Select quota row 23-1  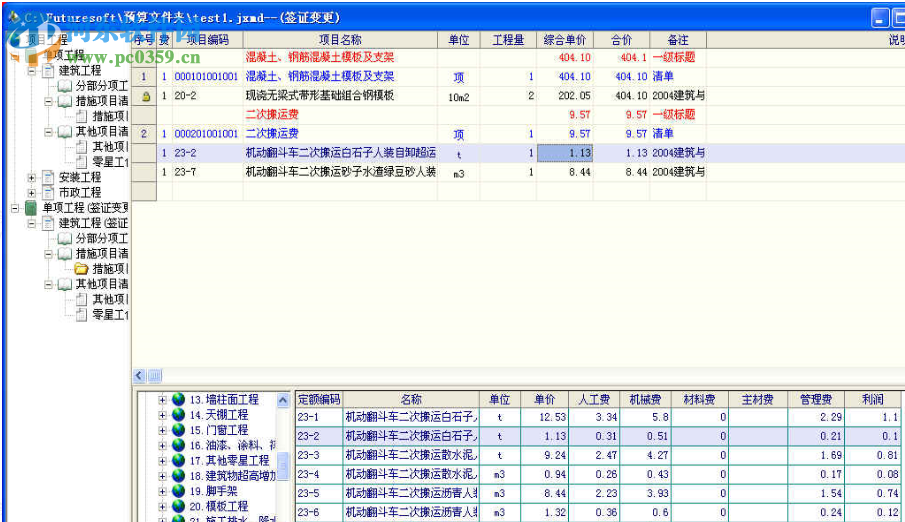(x=597, y=417)
